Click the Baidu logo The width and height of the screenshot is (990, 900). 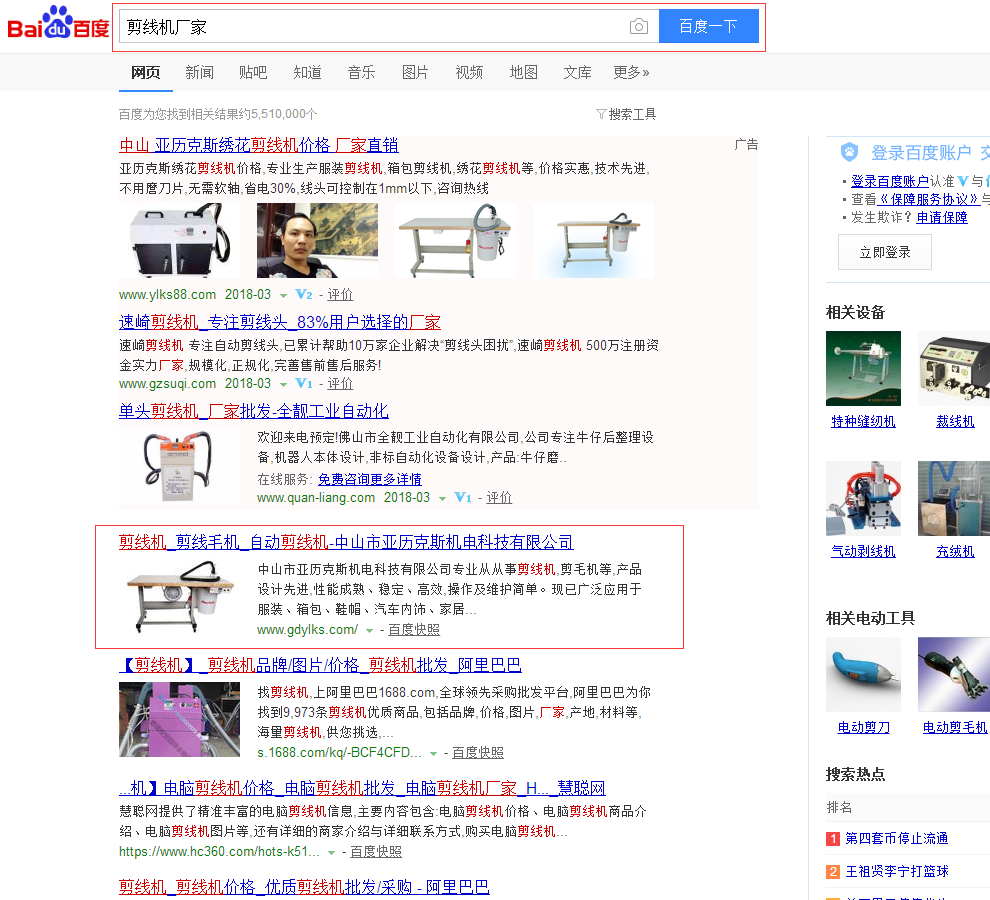tap(58, 24)
